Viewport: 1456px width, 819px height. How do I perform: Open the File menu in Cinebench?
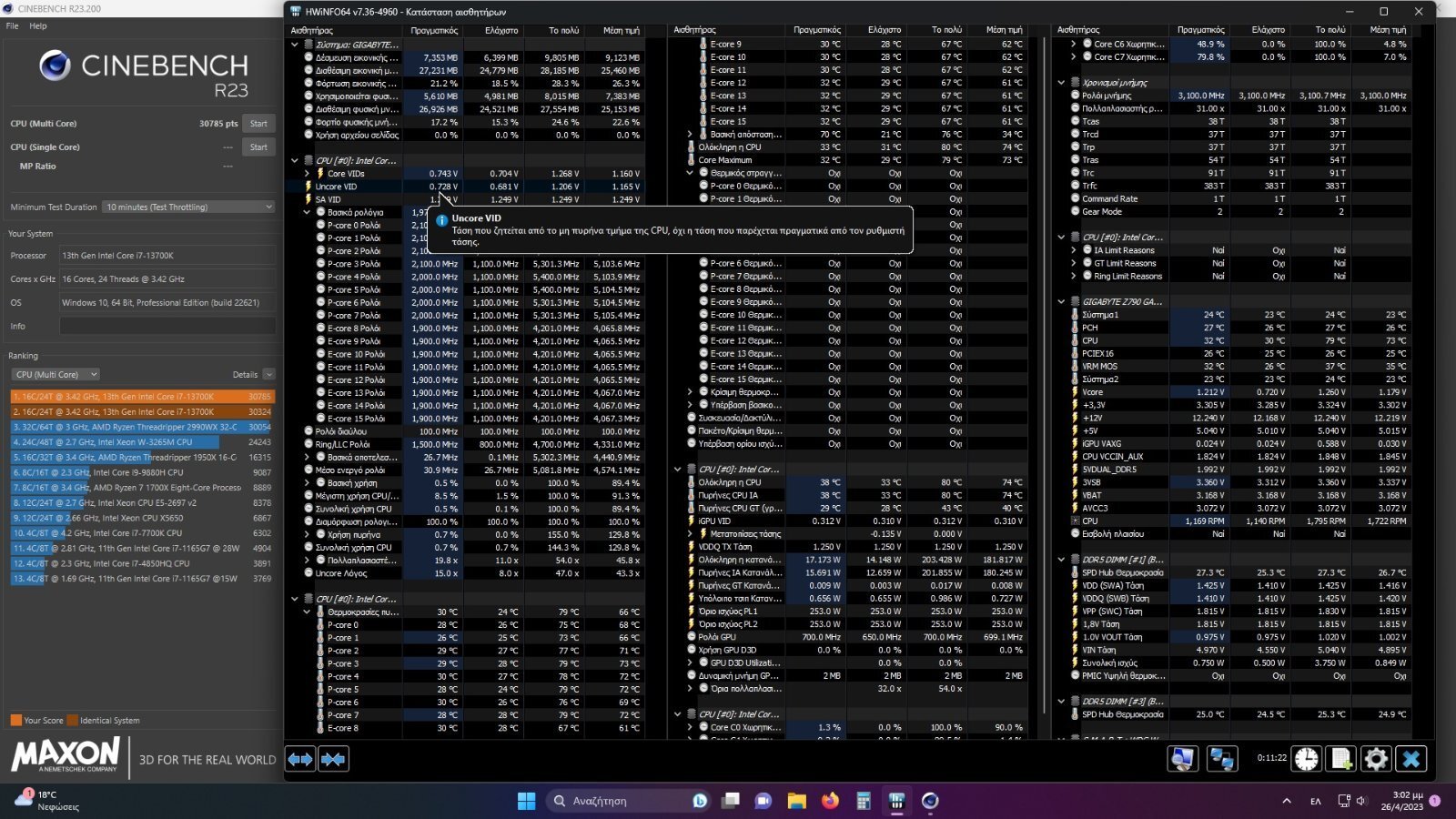(12, 25)
